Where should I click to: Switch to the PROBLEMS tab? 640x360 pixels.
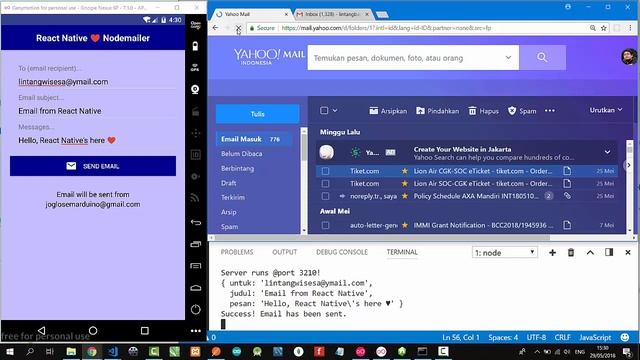(237, 252)
